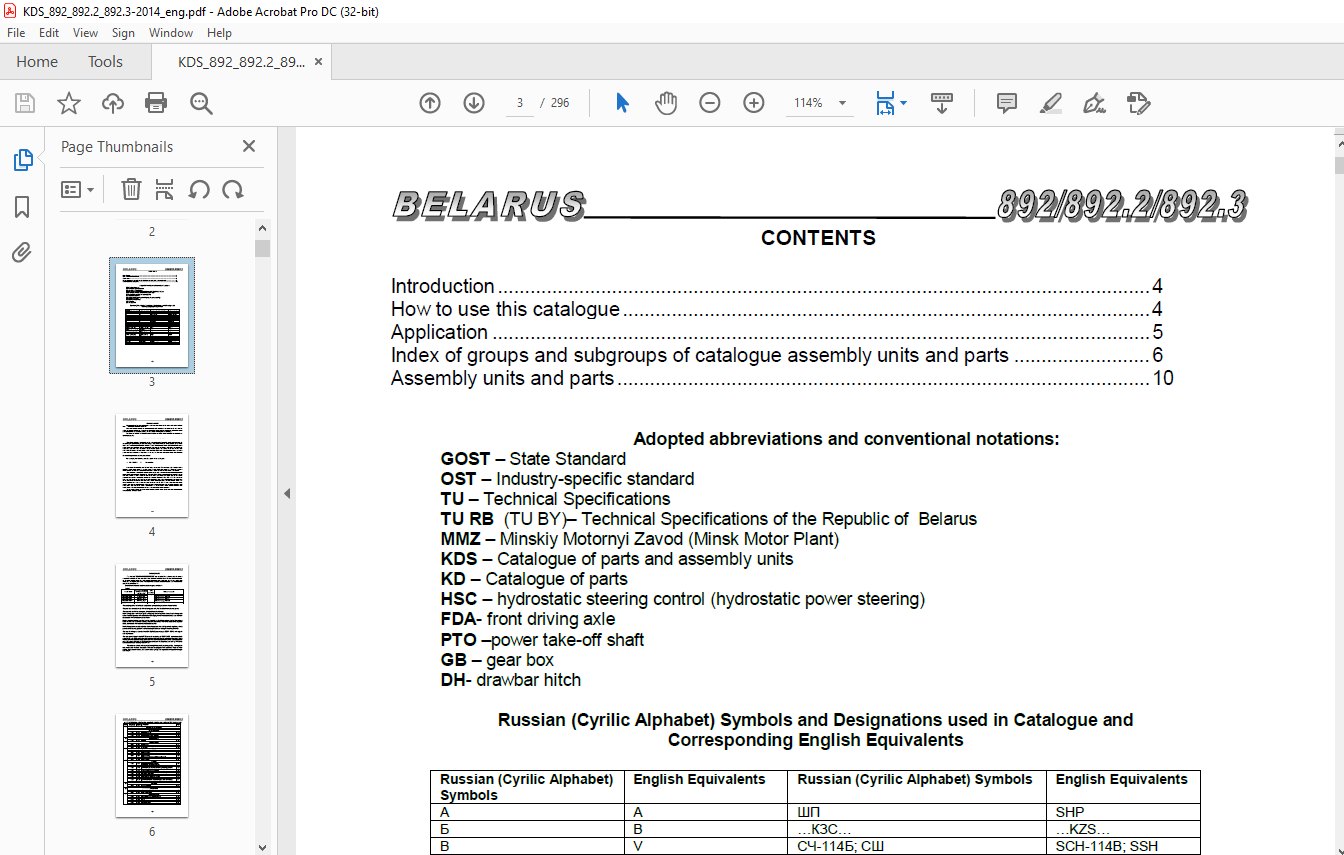
Task: Click 'GOST – State Standard' line
Action: (533, 459)
